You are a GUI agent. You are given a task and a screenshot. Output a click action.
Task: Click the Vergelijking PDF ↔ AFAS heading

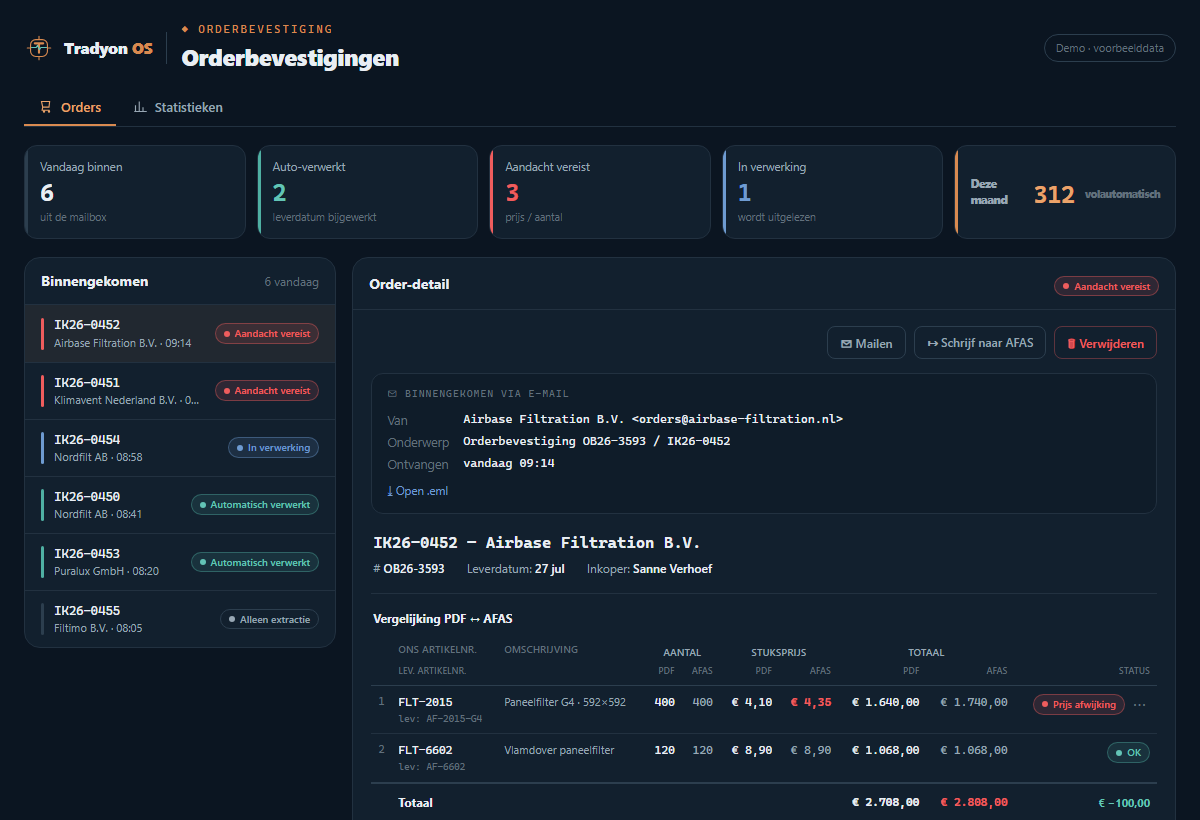442,619
